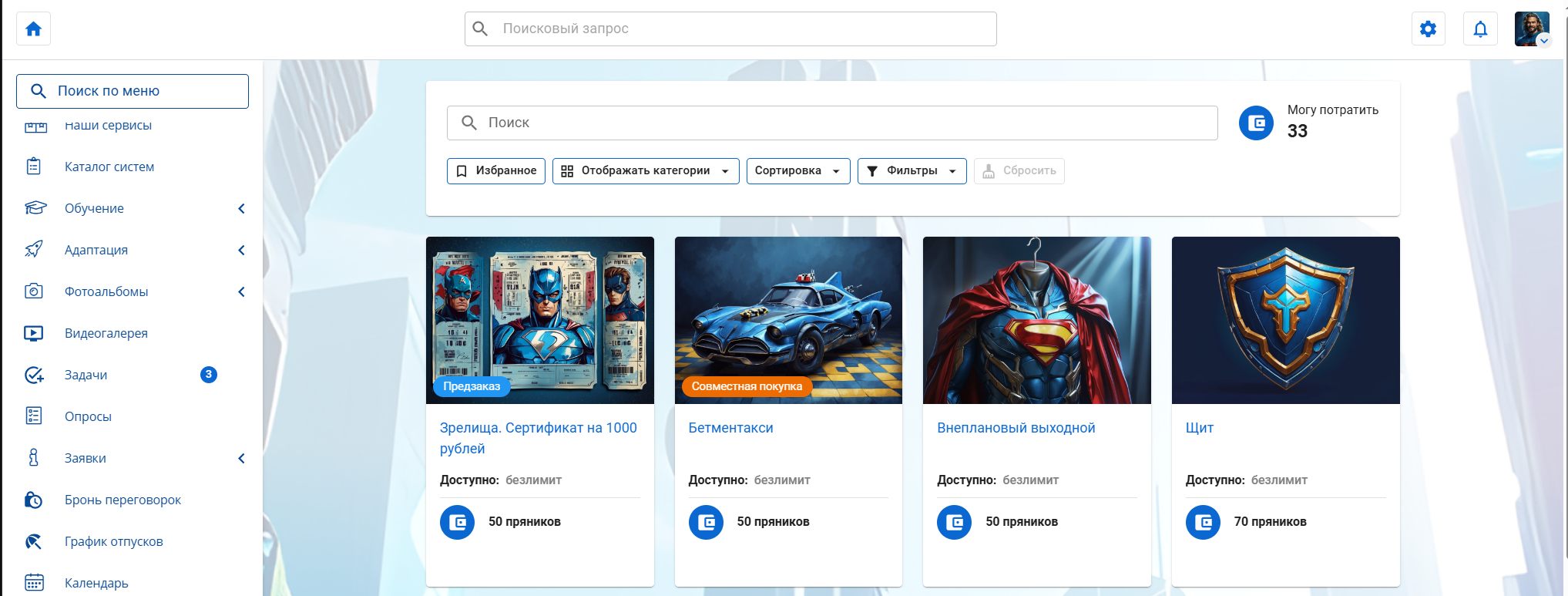The image size is (1568, 596).
Task: Click the Наши сервисы sidebar icon
Action: (35, 126)
